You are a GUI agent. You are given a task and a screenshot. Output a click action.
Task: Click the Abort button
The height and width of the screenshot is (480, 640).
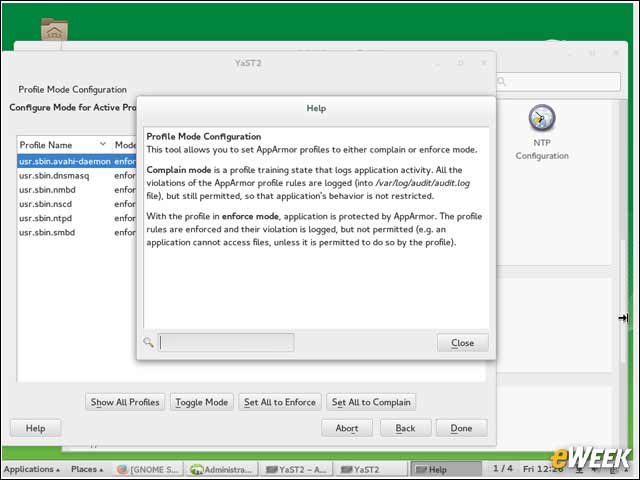point(347,428)
